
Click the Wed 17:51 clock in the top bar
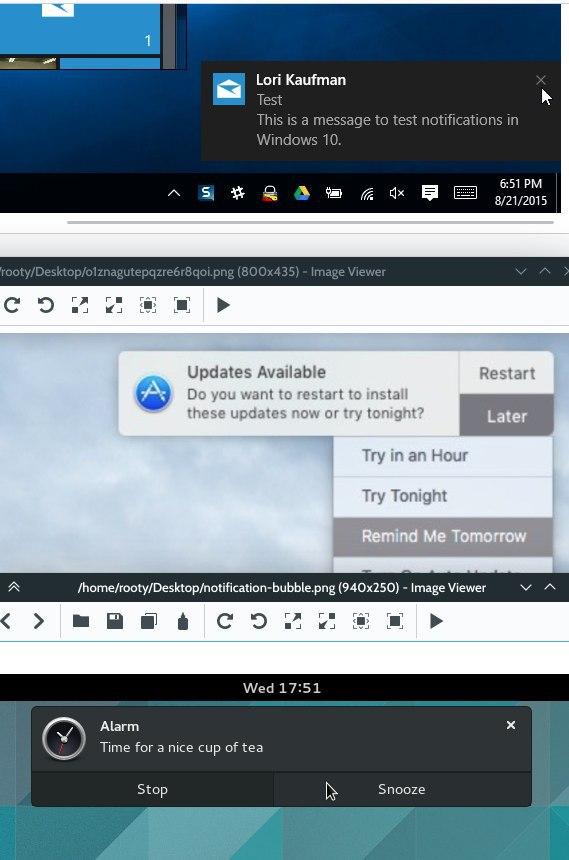[x=282, y=688]
